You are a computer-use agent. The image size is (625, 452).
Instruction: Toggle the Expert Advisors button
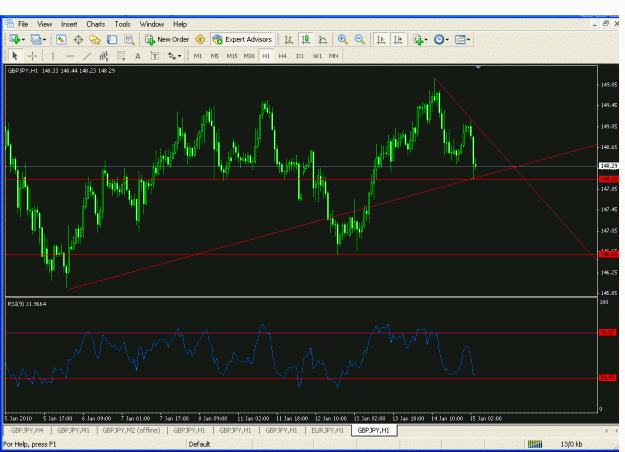(x=242, y=39)
